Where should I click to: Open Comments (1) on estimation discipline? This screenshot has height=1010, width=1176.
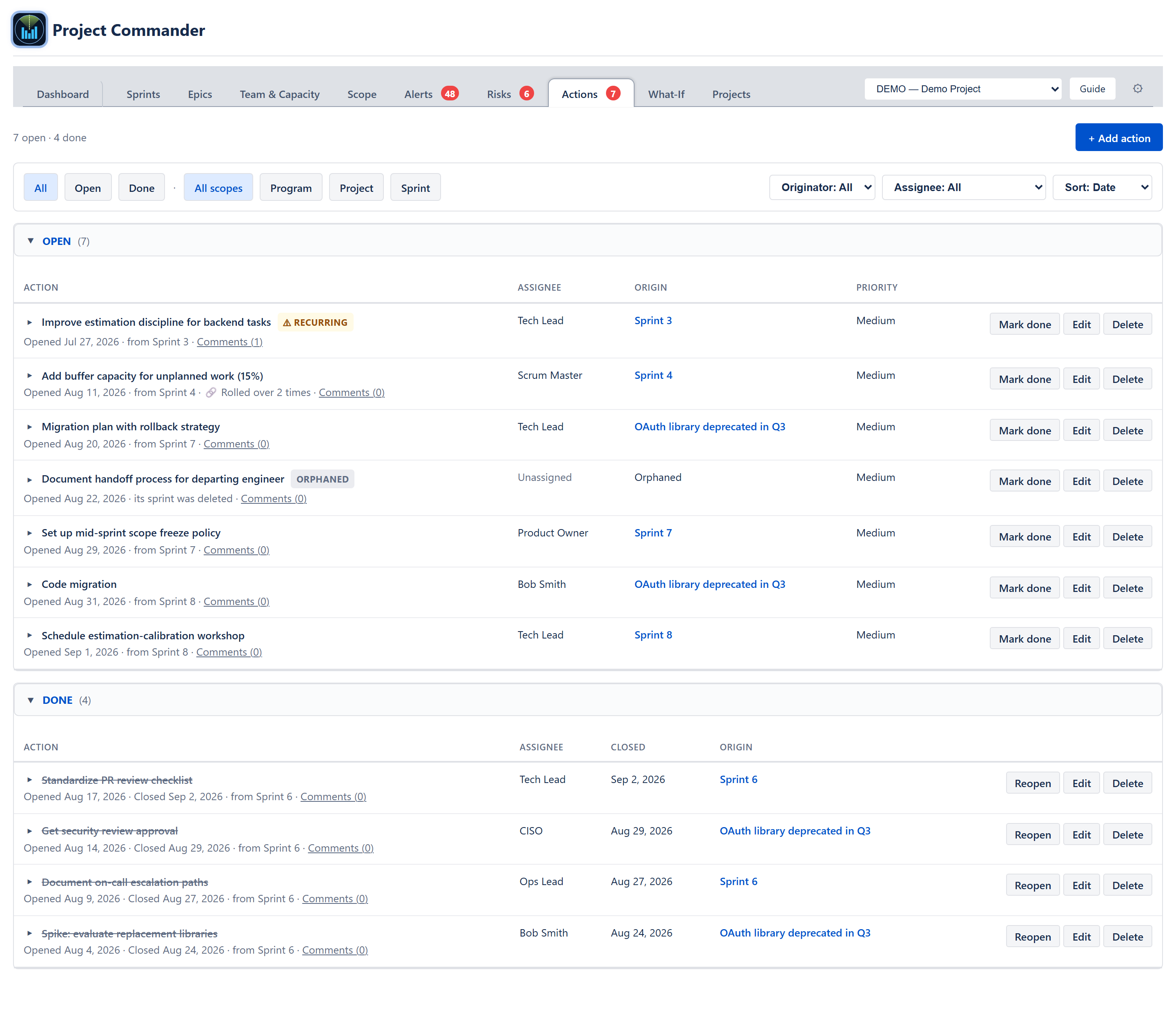(230, 342)
